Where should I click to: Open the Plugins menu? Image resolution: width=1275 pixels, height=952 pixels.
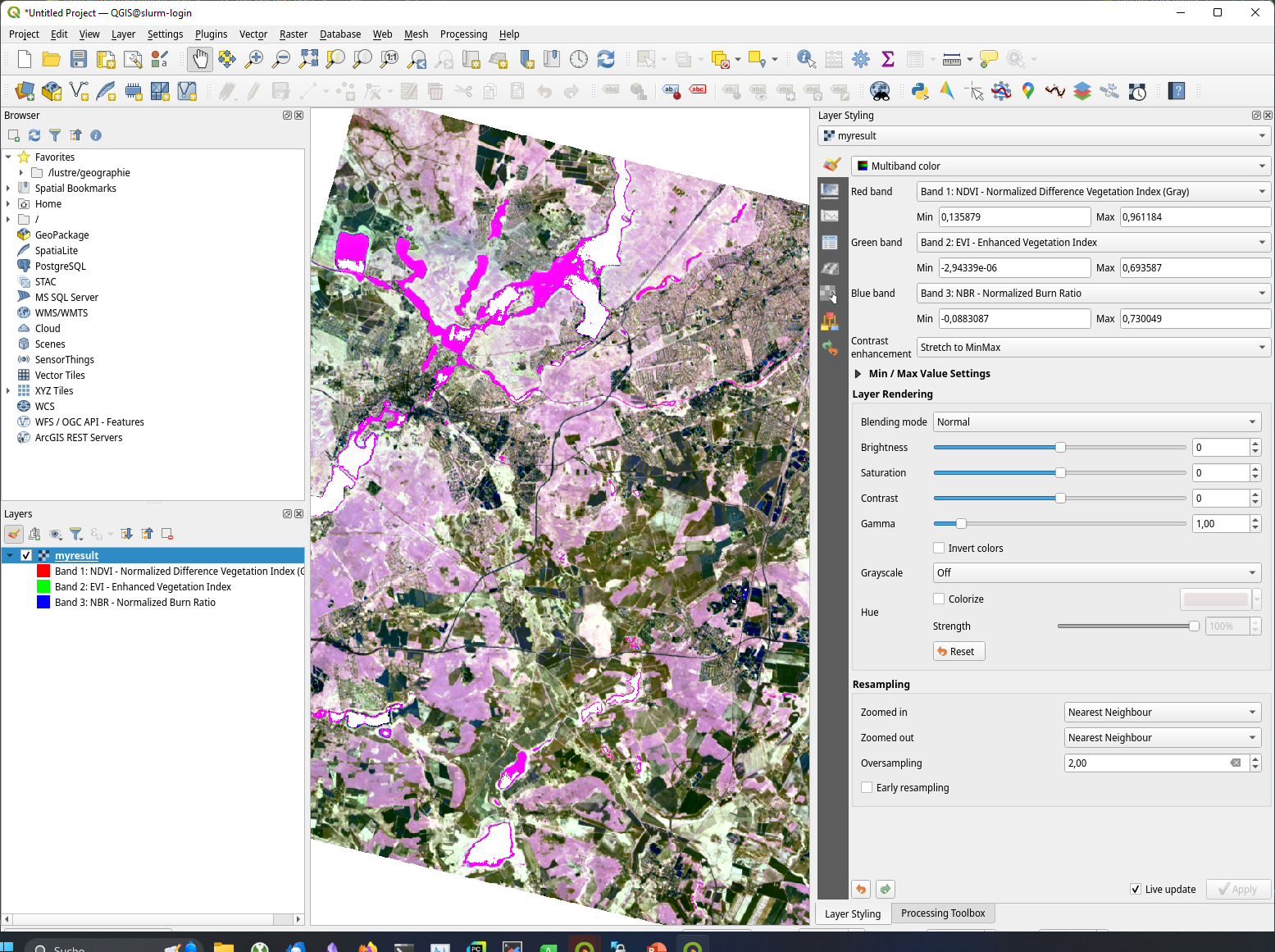point(211,34)
